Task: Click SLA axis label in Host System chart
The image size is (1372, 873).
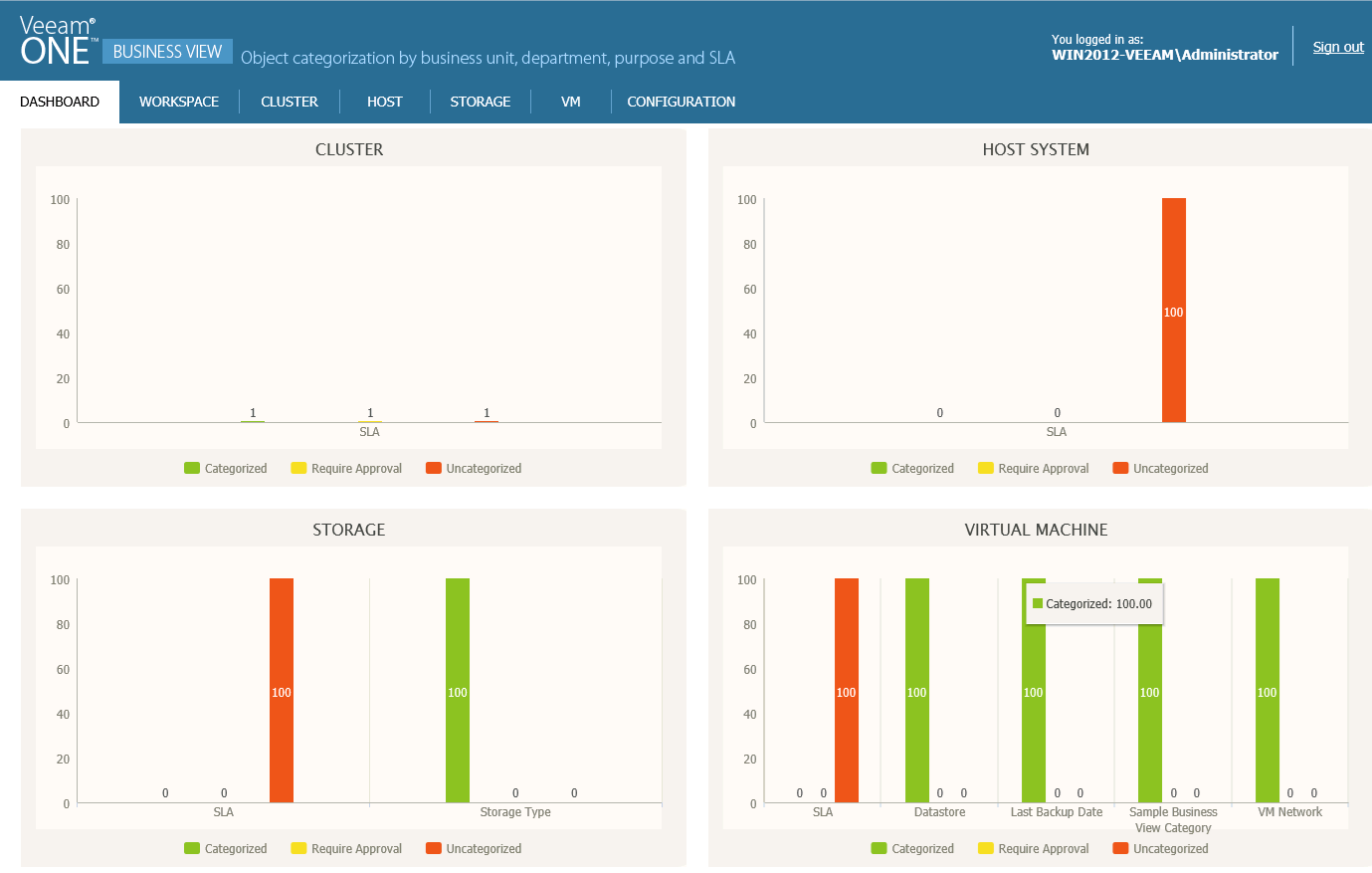Action: (1057, 432)
